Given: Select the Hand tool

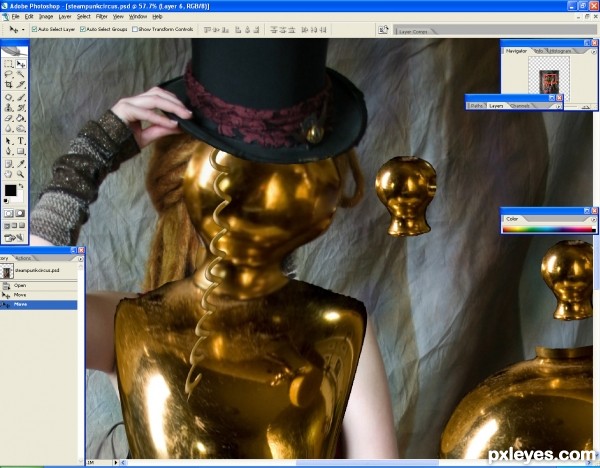Looking at the screenshot, I should (x=9, y=174).
